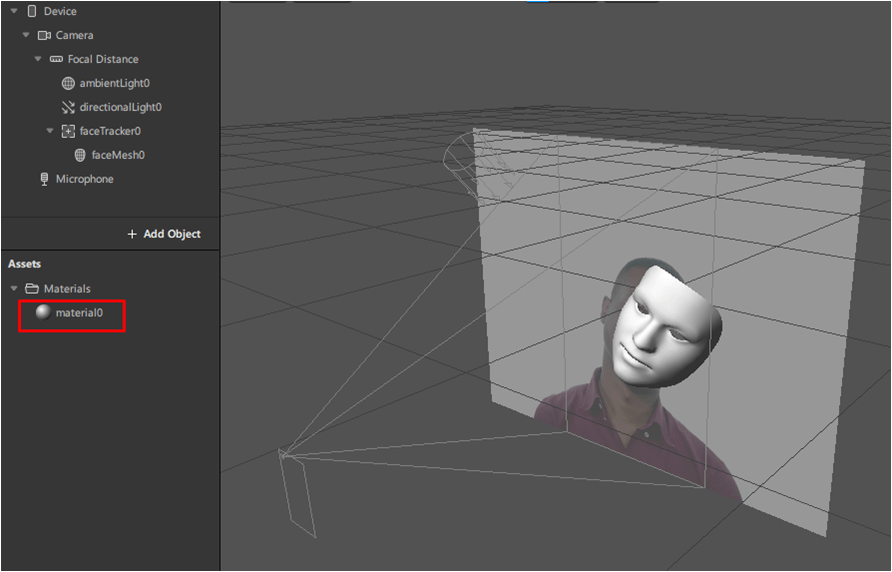This screenshot has height=572, width=892.
Task: Select the material0 sphere thumbnail
Action: click(x=43, y=313)
